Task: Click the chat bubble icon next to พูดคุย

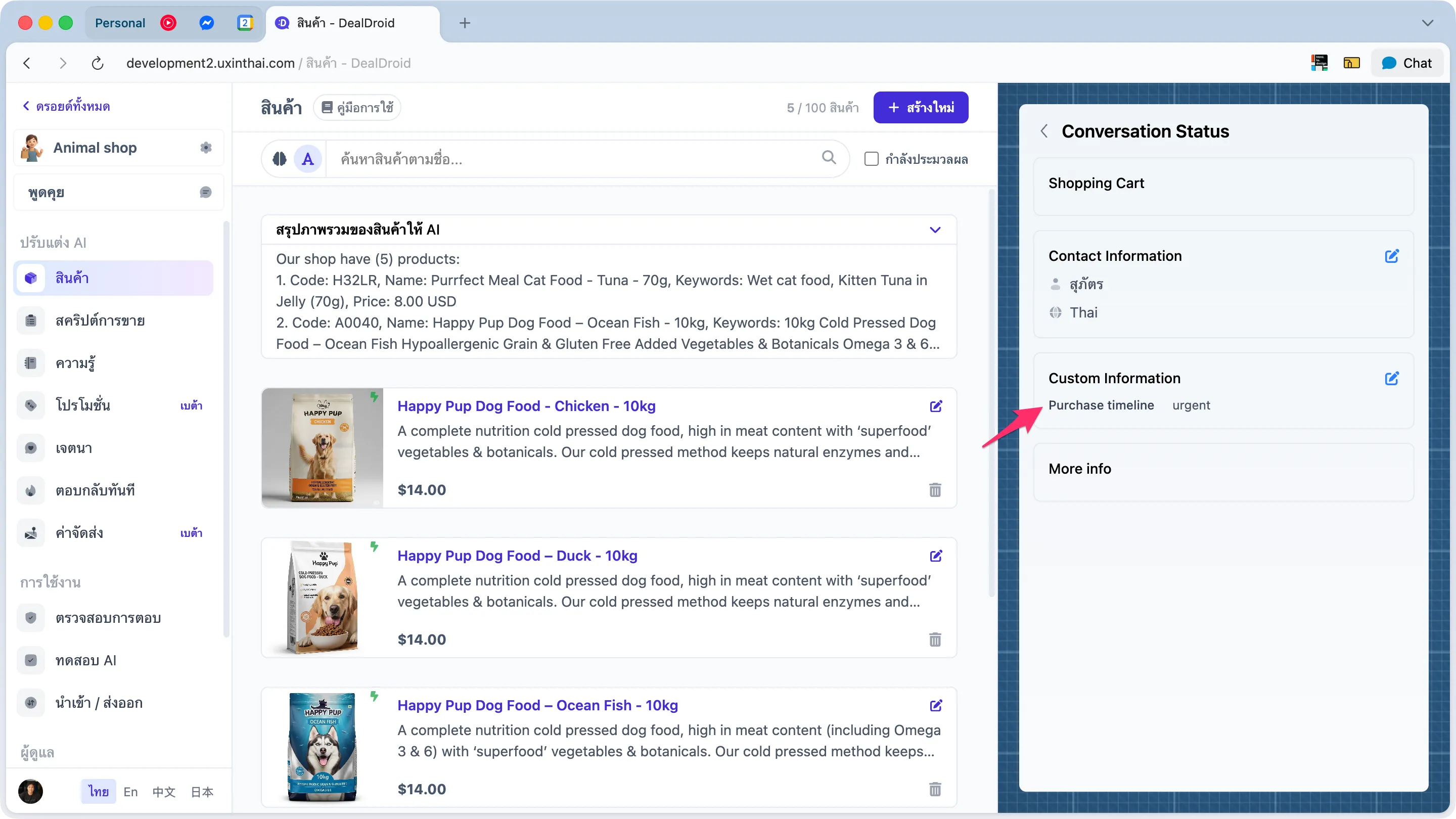Action: tap(205, 192)
